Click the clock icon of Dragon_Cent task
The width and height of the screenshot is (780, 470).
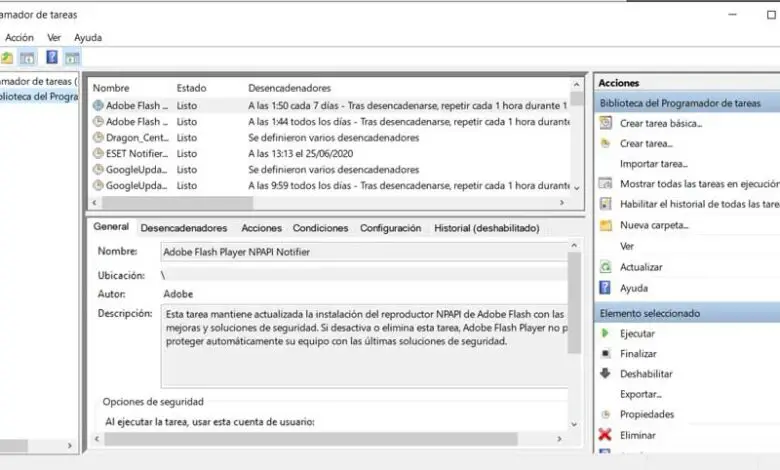click(x=98, y=137)
